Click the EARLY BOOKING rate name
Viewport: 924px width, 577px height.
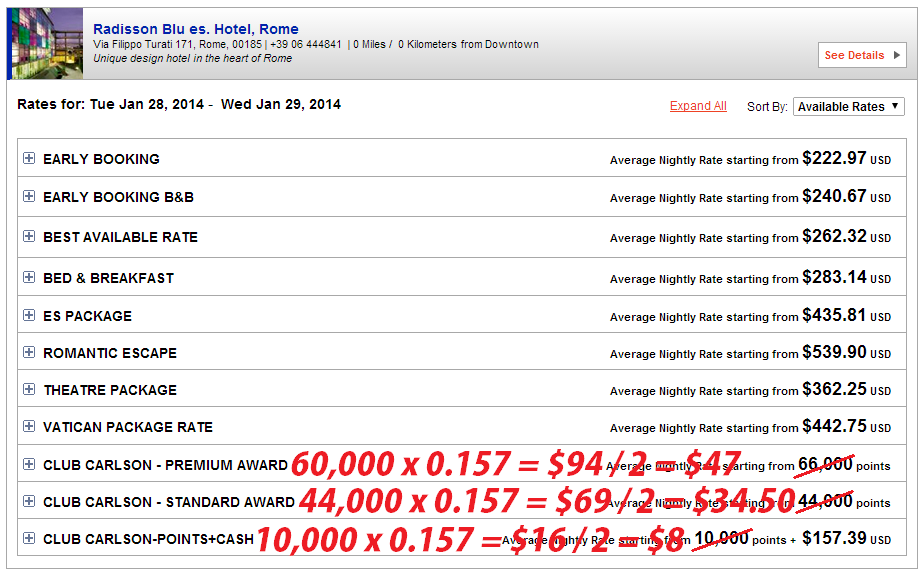(x=101, y=159)
